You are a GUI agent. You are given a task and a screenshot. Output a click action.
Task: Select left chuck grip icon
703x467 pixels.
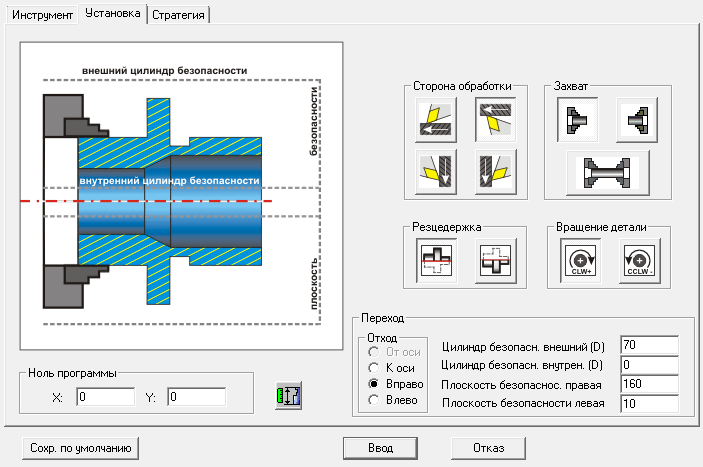pyautogui.click(x=577, y=121)
